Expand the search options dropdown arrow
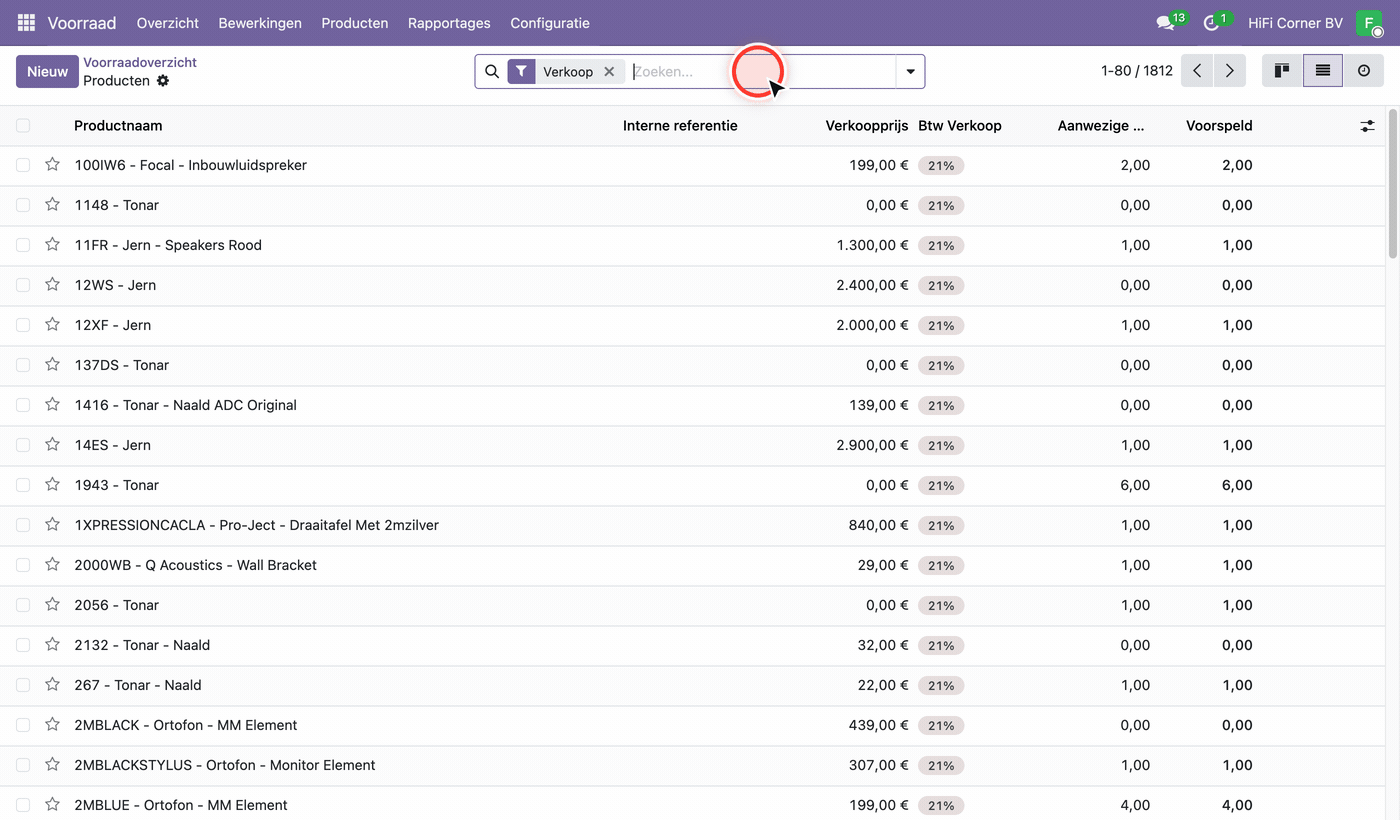 point(910,72)
